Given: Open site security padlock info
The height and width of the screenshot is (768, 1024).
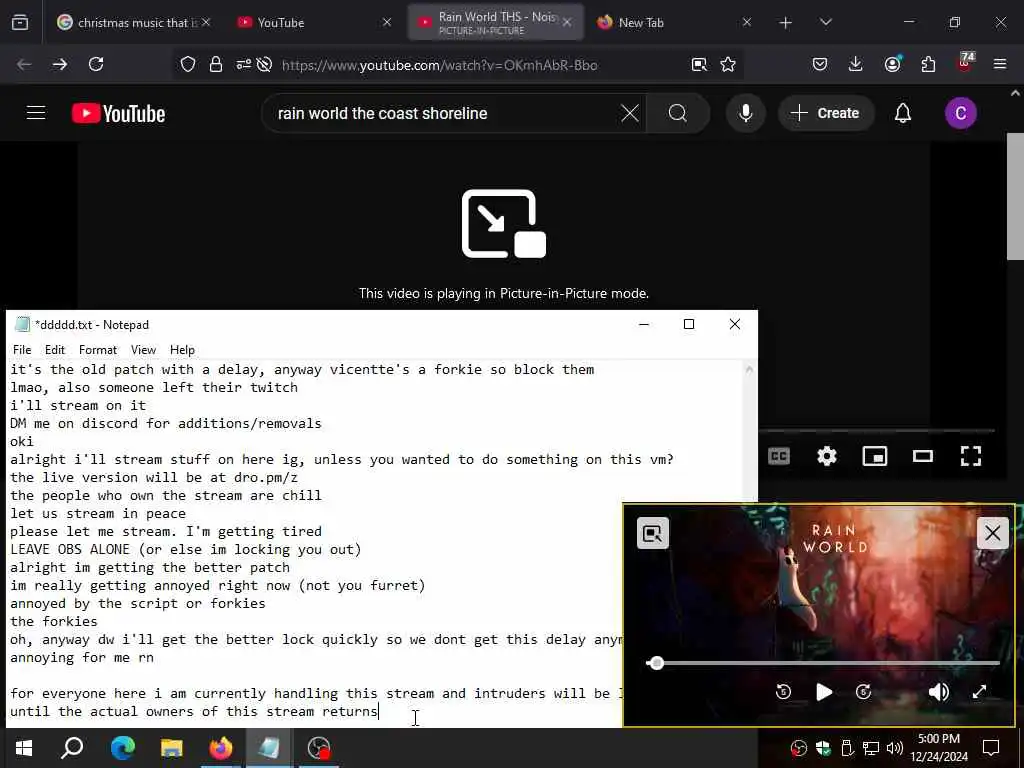Looking at the screenshot, I should click(x=216, y=64).
